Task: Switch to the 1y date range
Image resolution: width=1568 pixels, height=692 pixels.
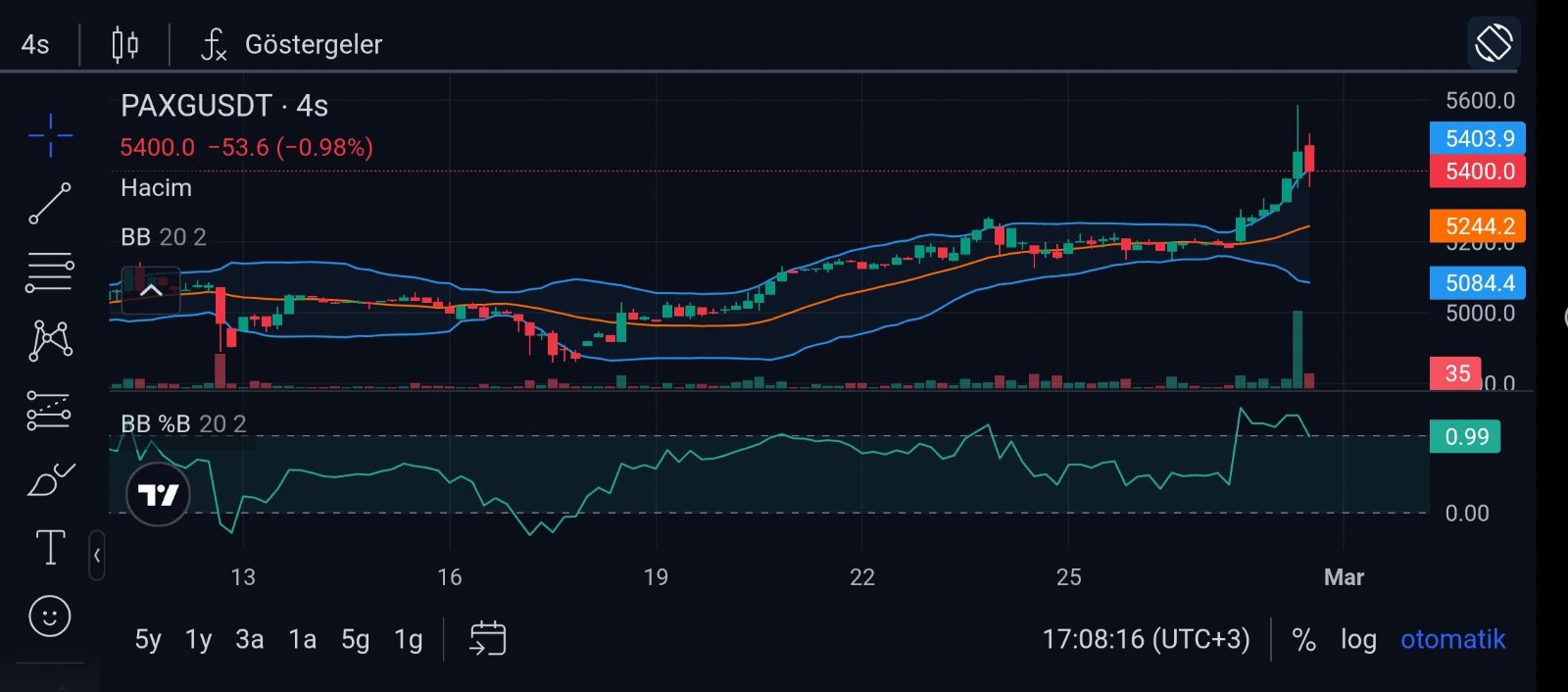Action: point(199,640)
